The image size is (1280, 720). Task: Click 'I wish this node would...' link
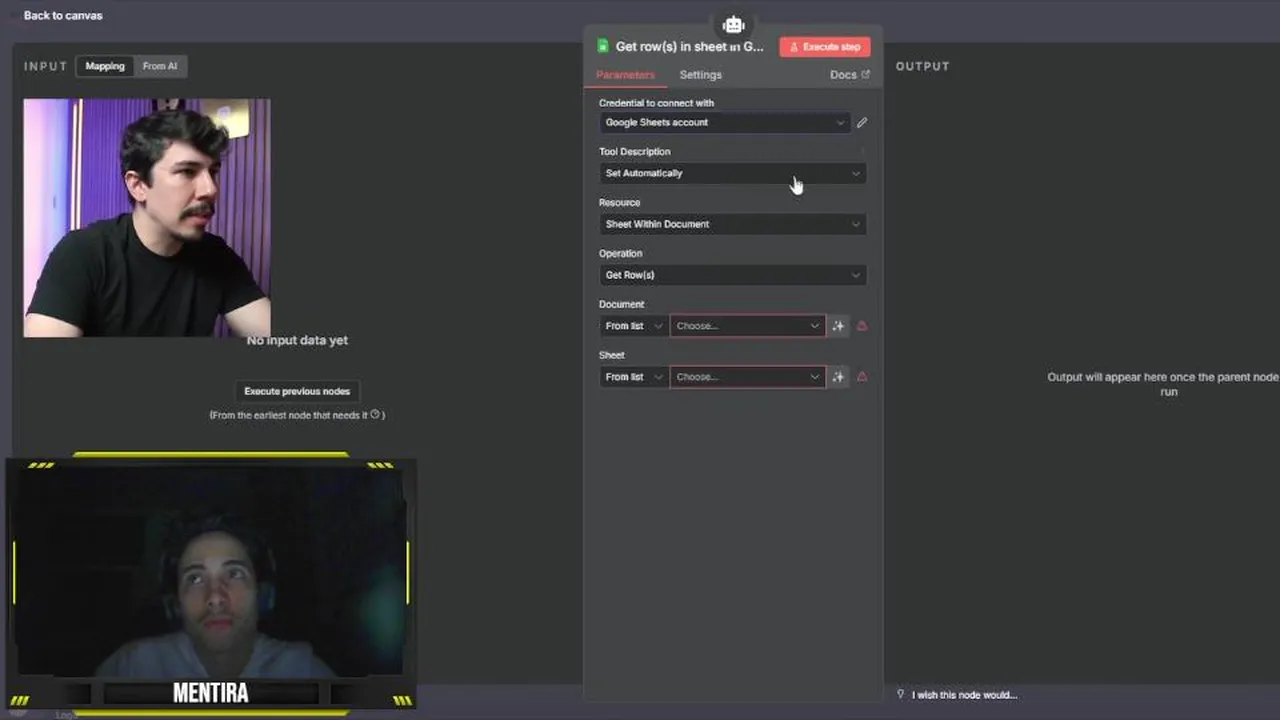[964, 695]
